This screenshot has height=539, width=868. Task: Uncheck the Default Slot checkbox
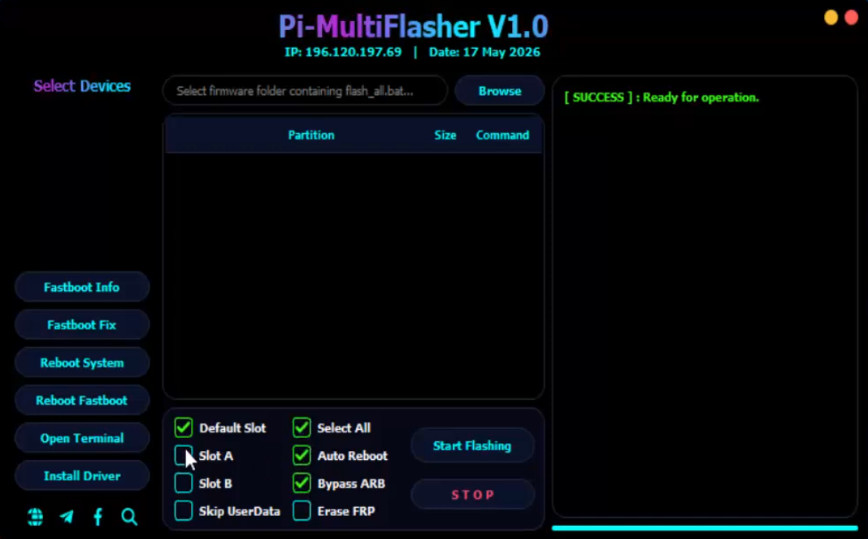pos(183,428)
